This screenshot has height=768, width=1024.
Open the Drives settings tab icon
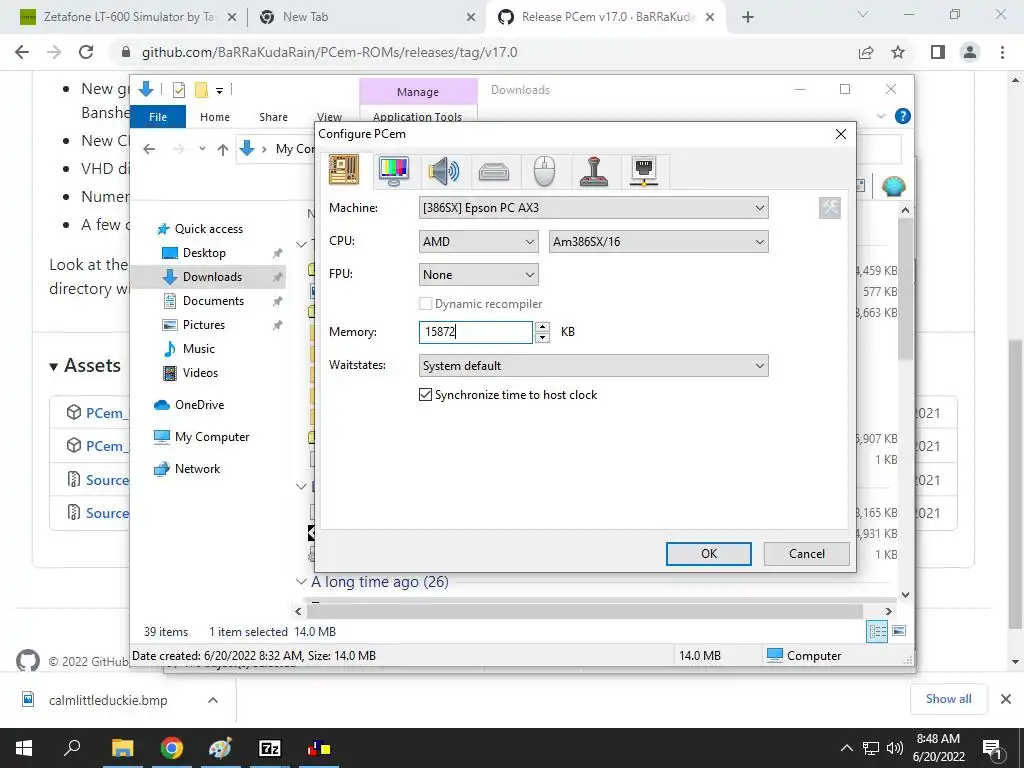pyautogui.click(x=494, y=172)
